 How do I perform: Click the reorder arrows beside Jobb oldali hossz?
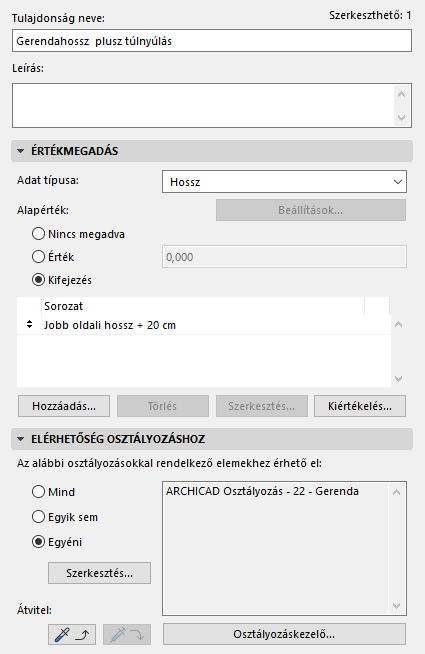click(29, 324)
